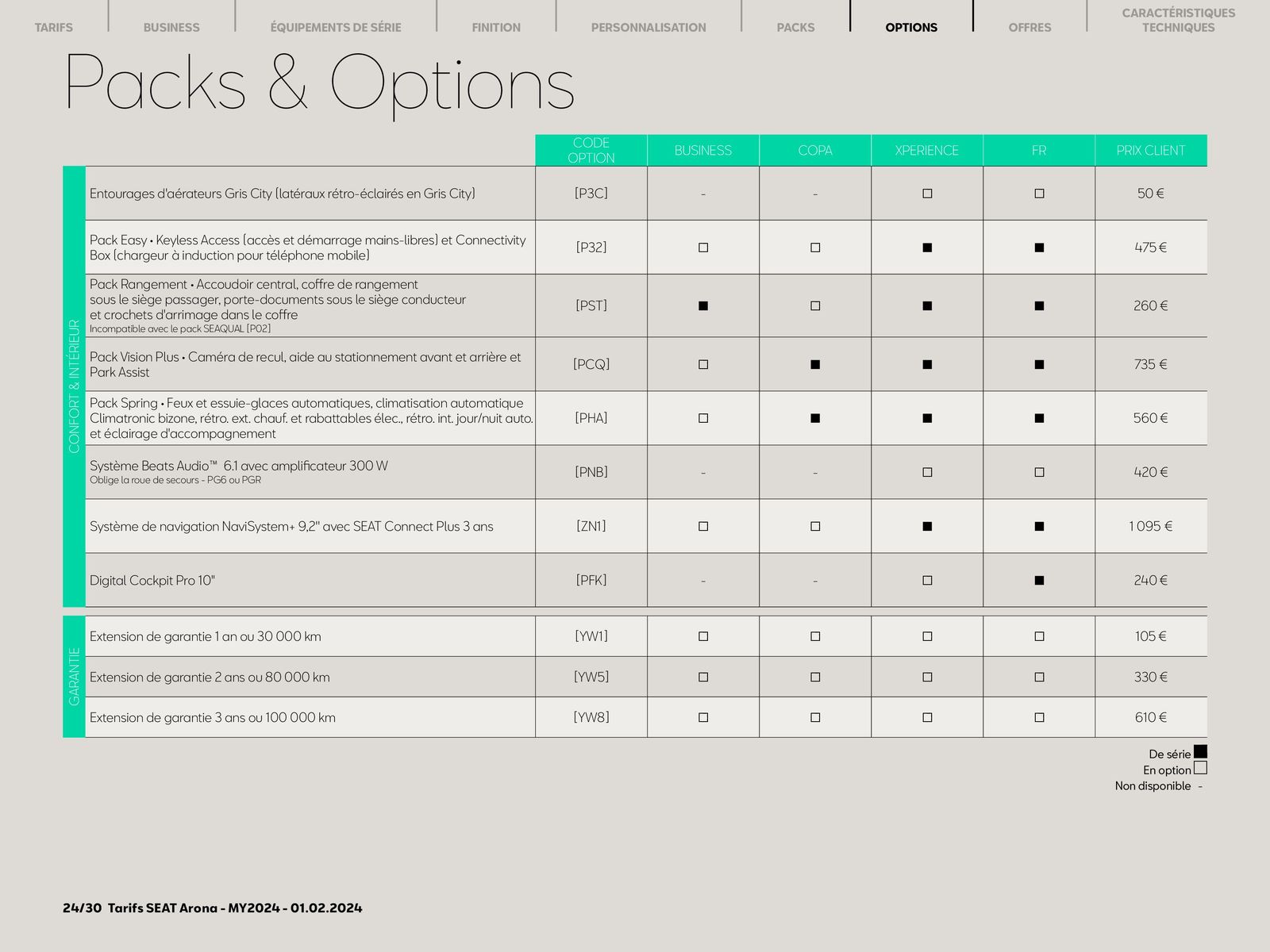The image size is (1270, 952).
Task: Select option code [P32]
Action: [591, 248]
